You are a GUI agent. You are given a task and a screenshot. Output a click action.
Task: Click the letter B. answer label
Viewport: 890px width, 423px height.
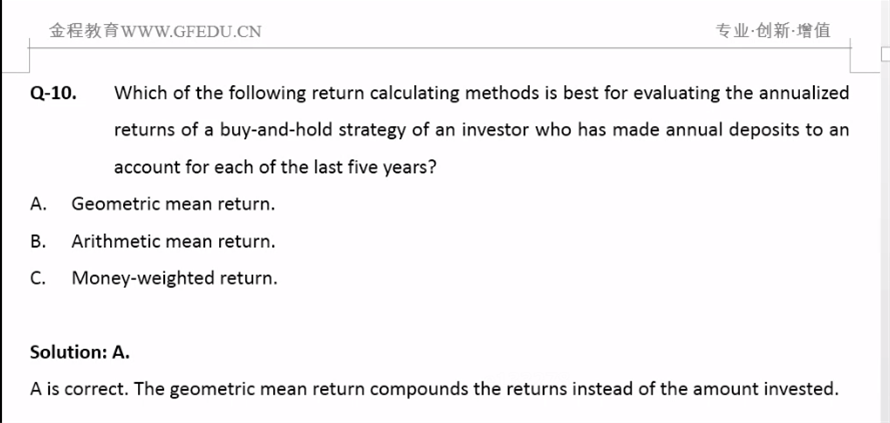(39, 241)
